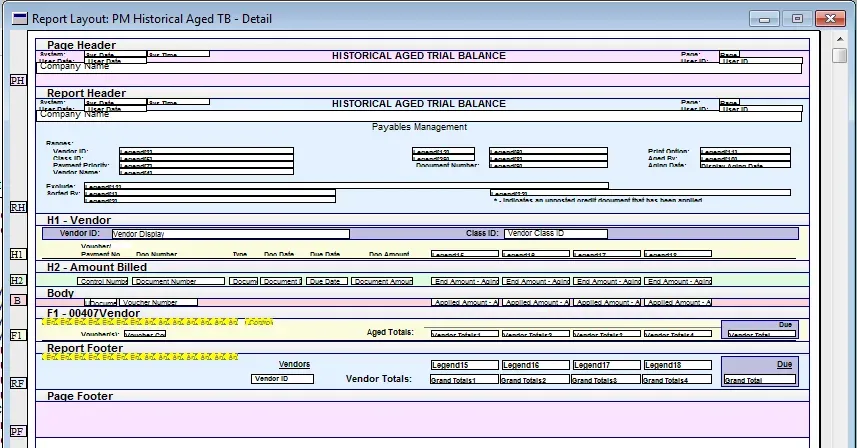857x448 pixels.
Task: Click the RF report footer section marker
Action: (x=17, y=383)
